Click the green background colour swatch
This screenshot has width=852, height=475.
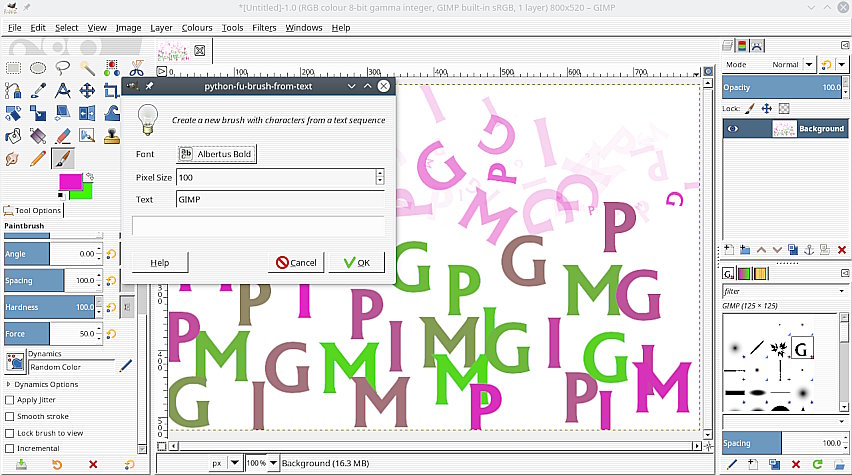coord(87,192)
